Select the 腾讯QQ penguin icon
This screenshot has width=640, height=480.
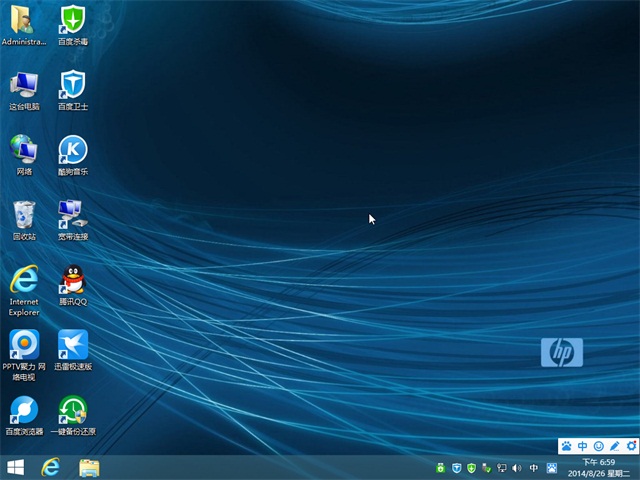tap(73, 279)
